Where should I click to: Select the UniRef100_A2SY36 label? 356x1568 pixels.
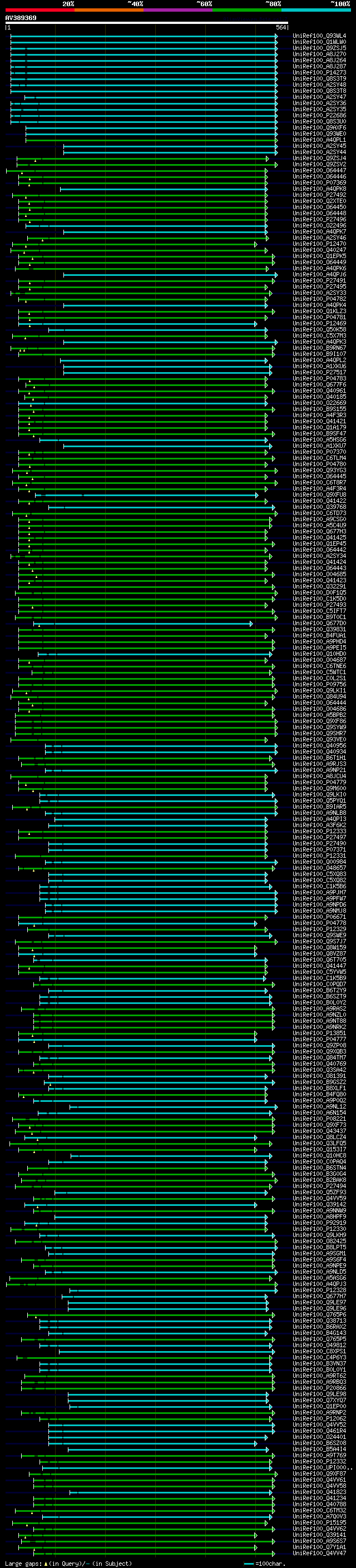coord(319,103)
